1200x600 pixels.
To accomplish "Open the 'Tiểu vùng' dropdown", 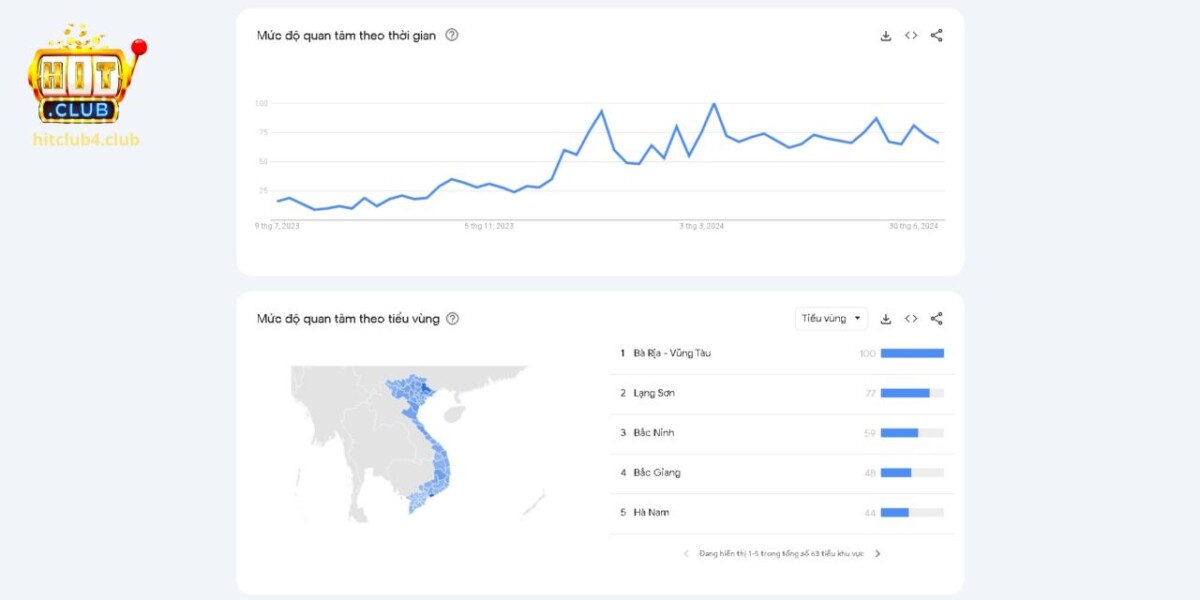I will [x=830, y=318].
